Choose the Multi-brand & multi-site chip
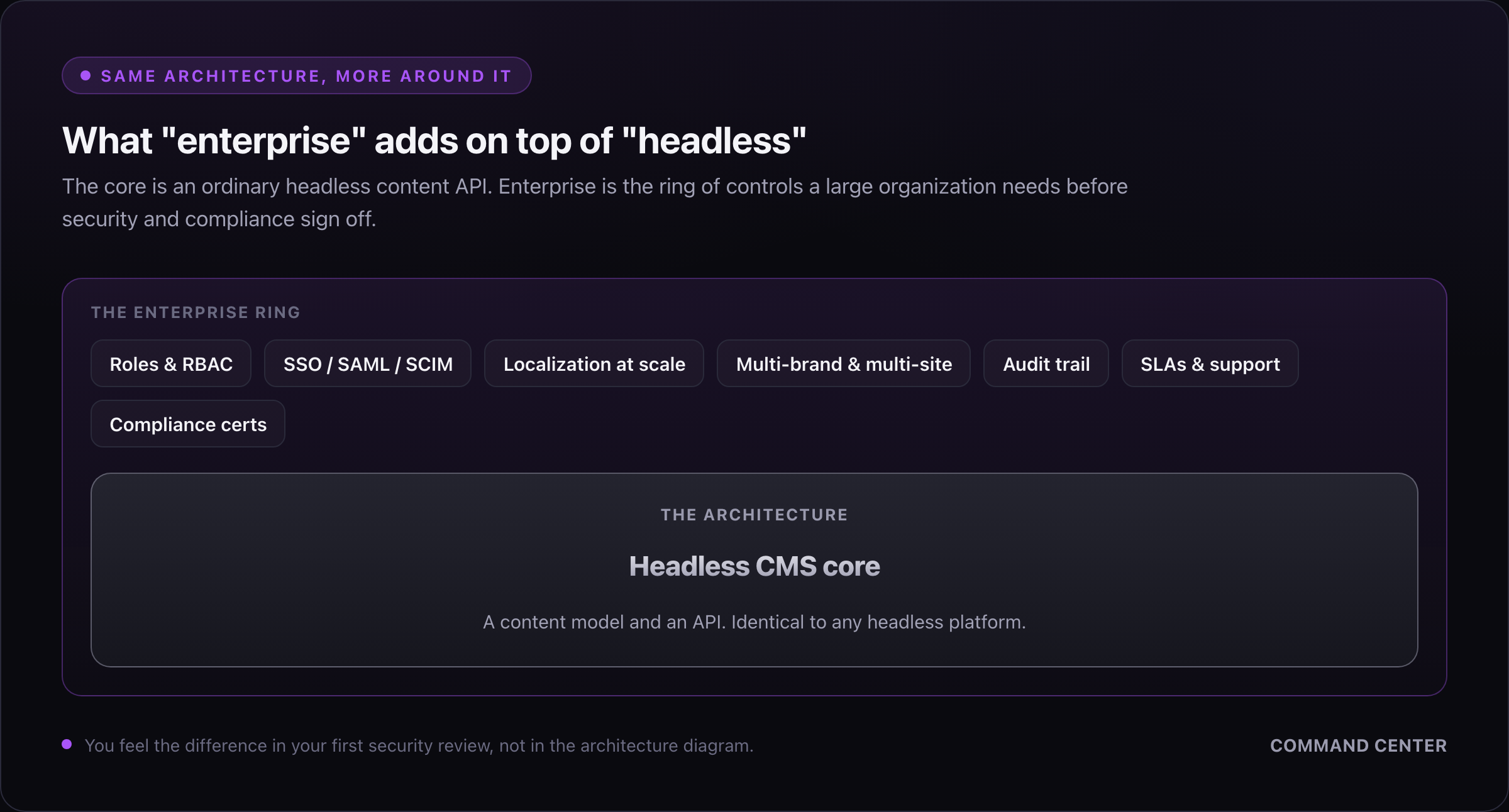The height and width of the screenshot is (812, 1509). click(844, 364)
